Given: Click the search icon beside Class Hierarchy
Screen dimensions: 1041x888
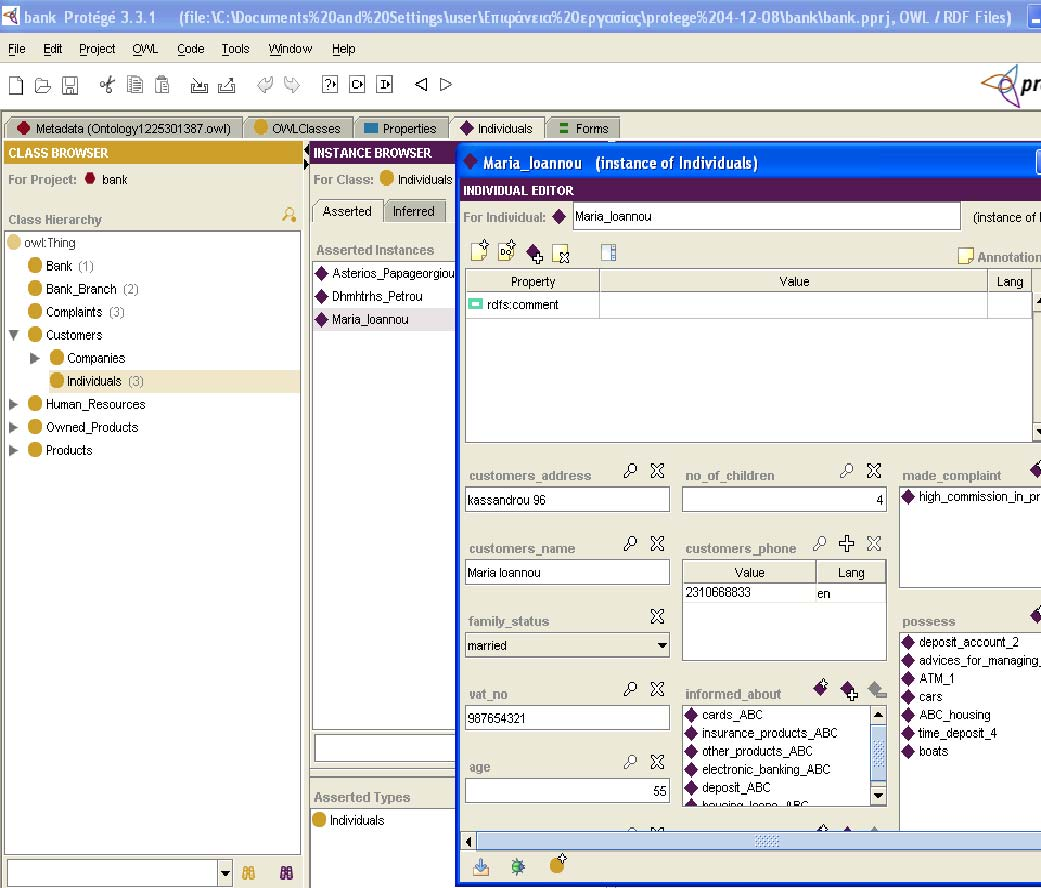Looking at the screenshot, I should tap(289, 214).
